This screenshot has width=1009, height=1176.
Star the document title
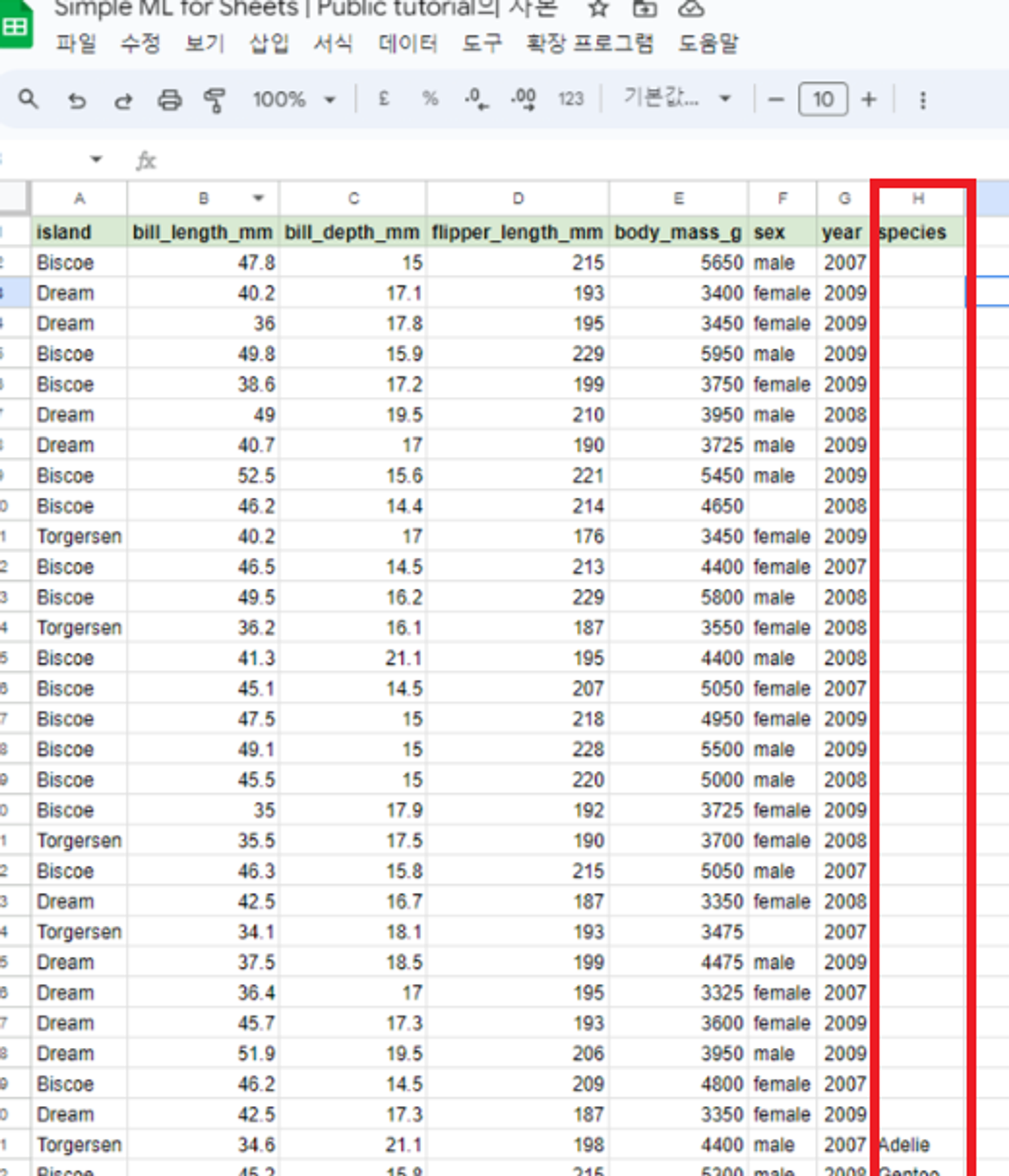pyautogui.click(x=598, y=9)
